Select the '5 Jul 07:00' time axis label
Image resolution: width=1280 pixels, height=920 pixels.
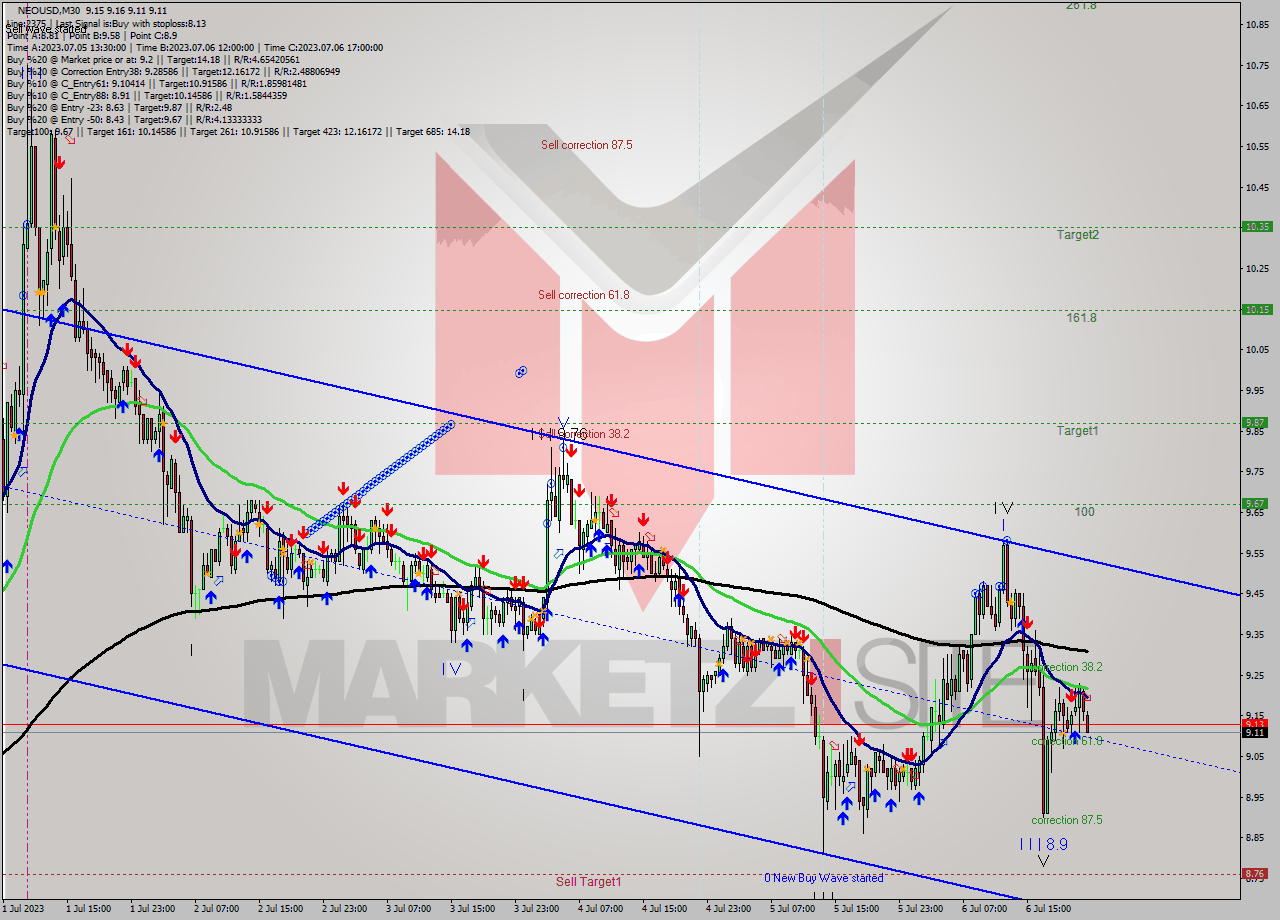click(x=795, y=909)
